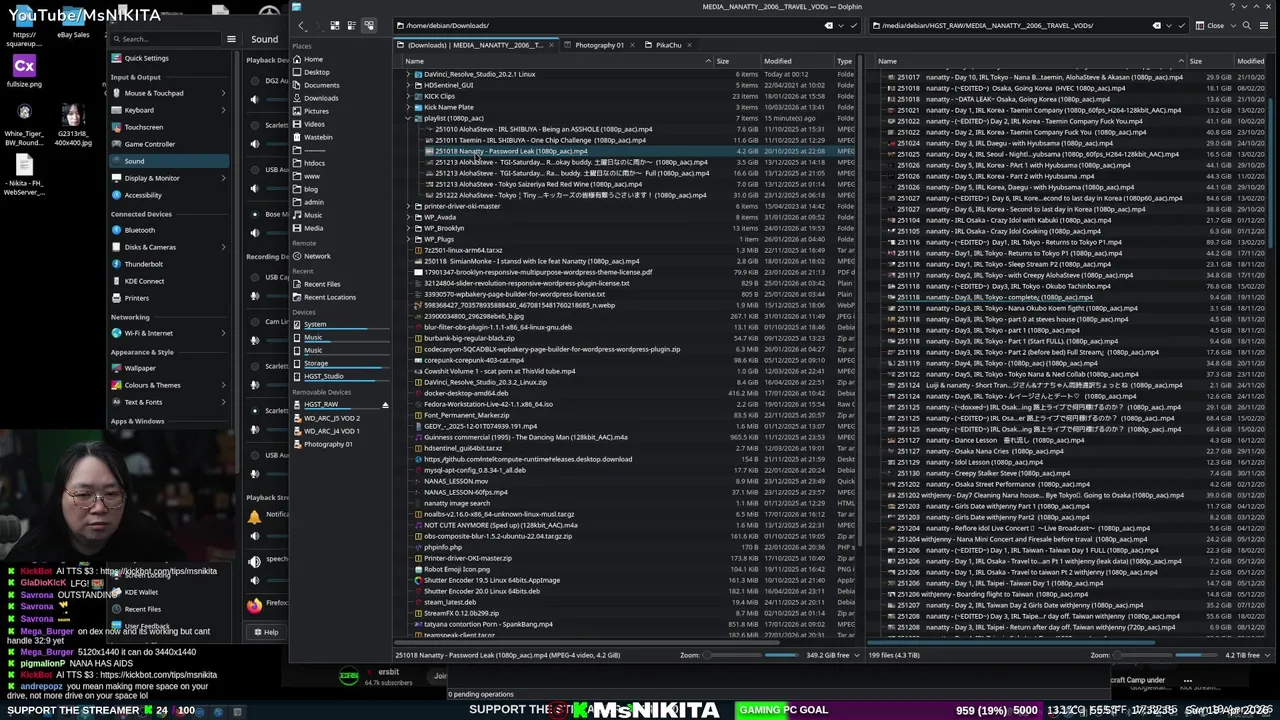The image size is (1280, 720).
Task: Open the Storage device in Places
Action: 316,363
